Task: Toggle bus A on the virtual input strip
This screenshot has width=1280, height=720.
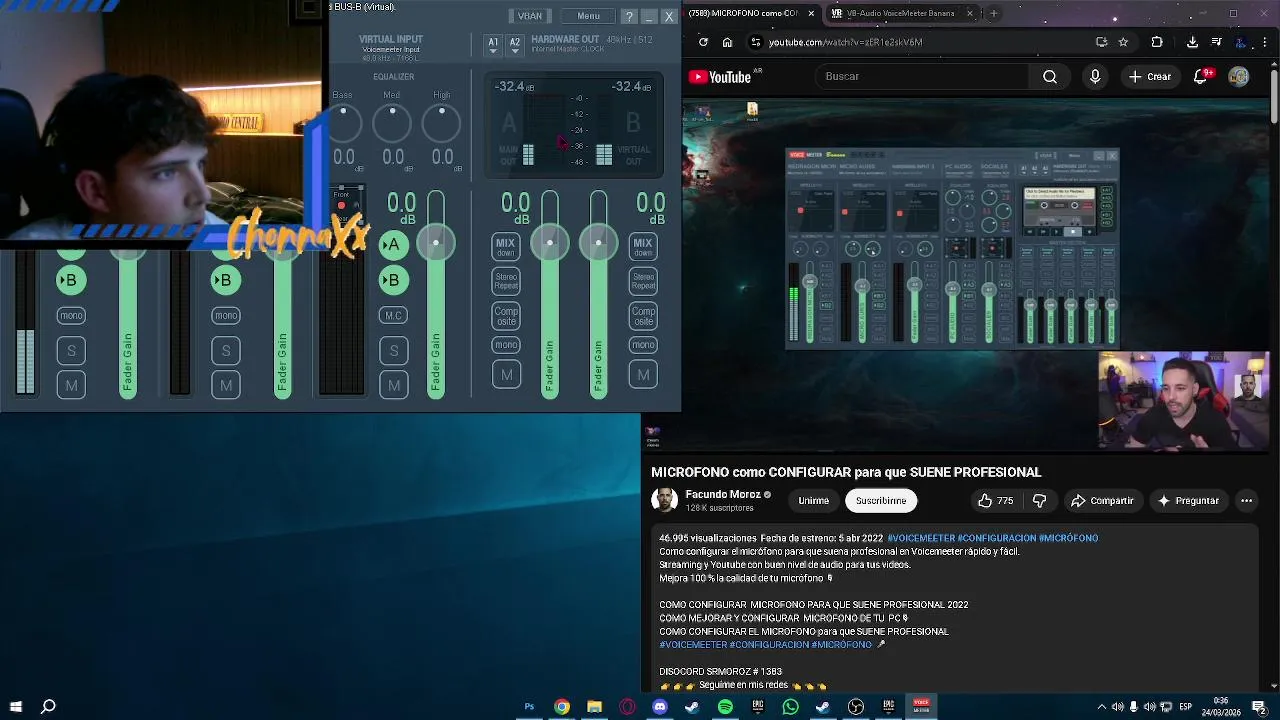Action: click(393, 245)
